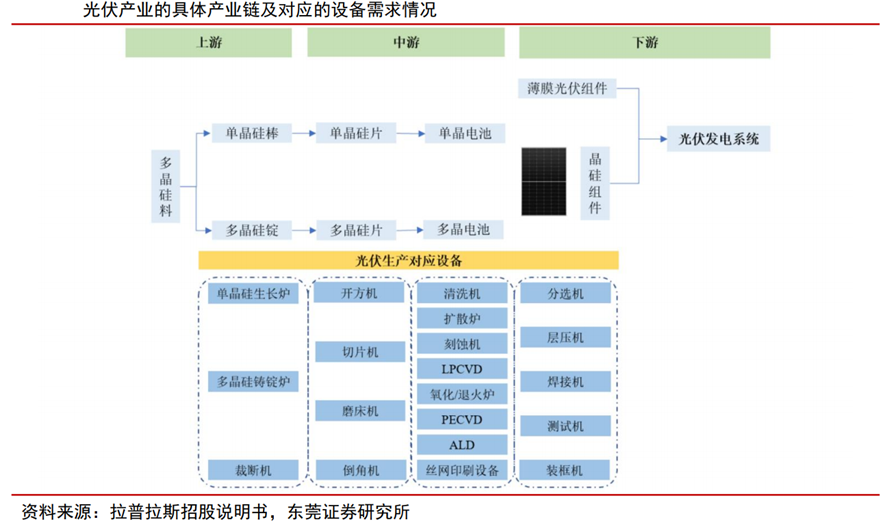
Task: Select the 单晶电池 box
Action: tap(463, 133)
